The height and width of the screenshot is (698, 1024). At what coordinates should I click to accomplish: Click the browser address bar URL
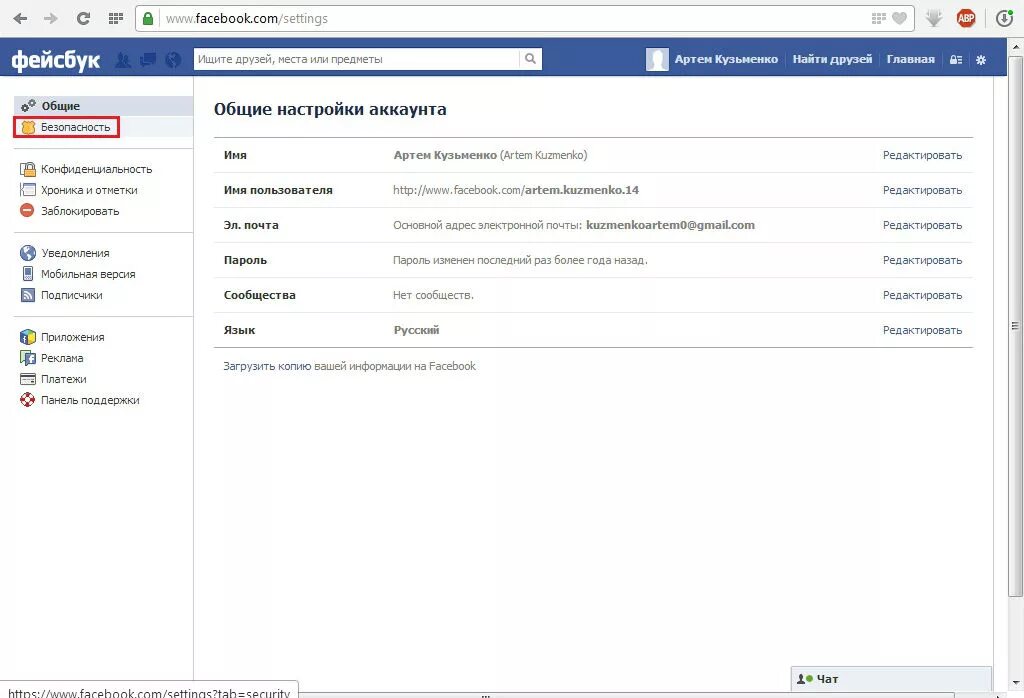pos(247,18)
